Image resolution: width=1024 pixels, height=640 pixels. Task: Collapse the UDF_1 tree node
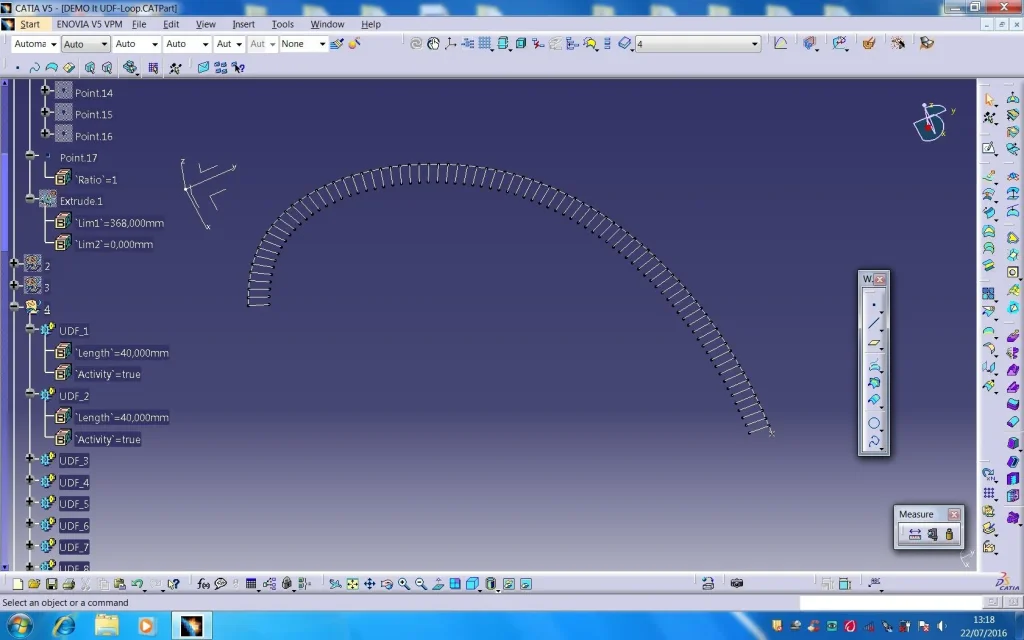point(30,328)
